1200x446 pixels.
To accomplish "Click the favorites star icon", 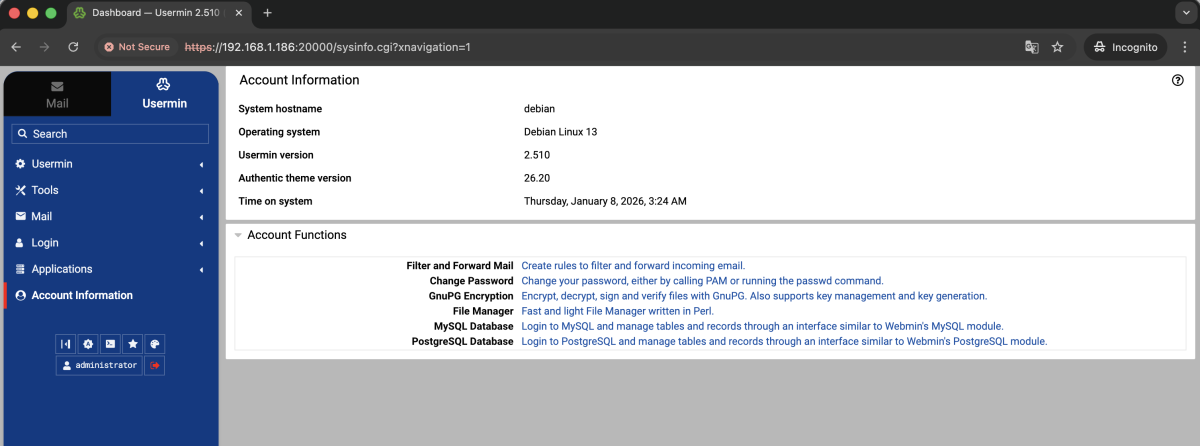I will [132, 344].
